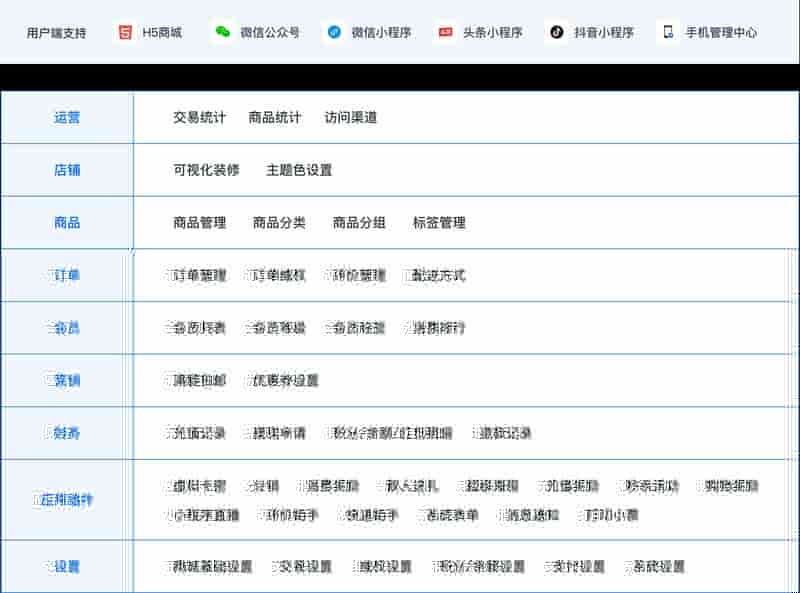Click 优惠券设置 in the 营销 row
This screenshot has width=800, height=593.
coord(284,381)
